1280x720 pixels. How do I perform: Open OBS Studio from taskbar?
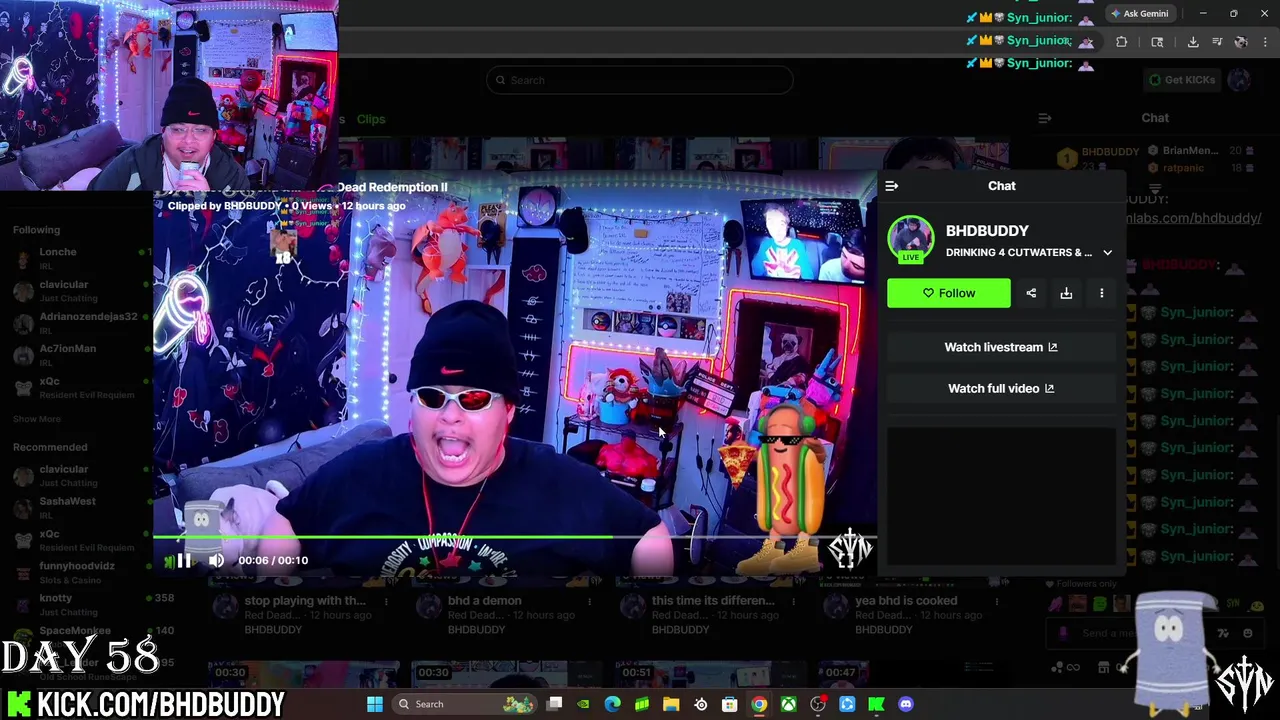tap(818, 704)
